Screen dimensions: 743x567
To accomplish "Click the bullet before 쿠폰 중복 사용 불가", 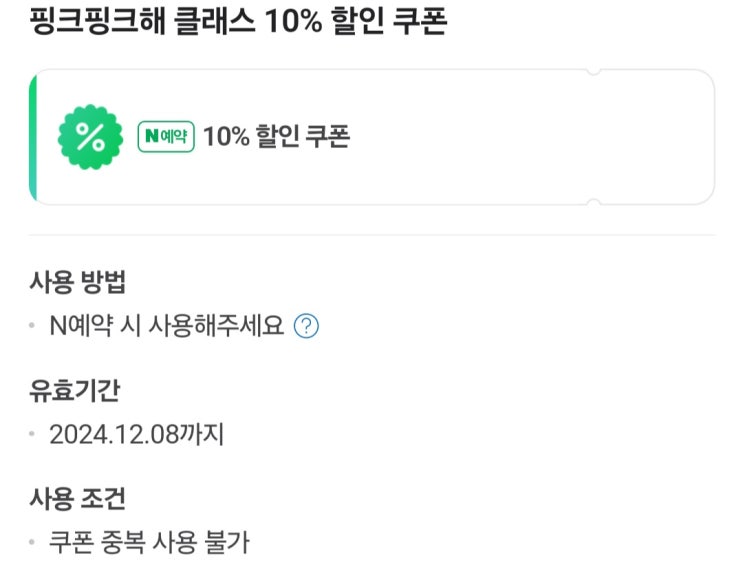I will point(33,544).
